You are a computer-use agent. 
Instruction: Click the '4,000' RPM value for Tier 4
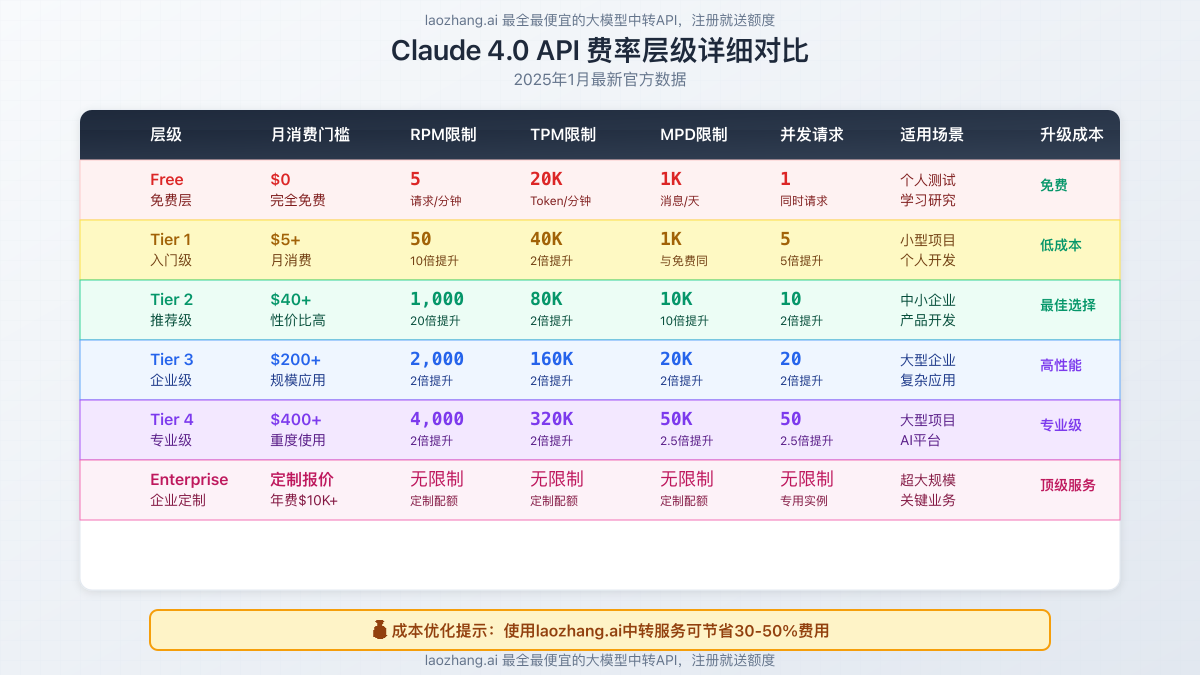point(437,419)
